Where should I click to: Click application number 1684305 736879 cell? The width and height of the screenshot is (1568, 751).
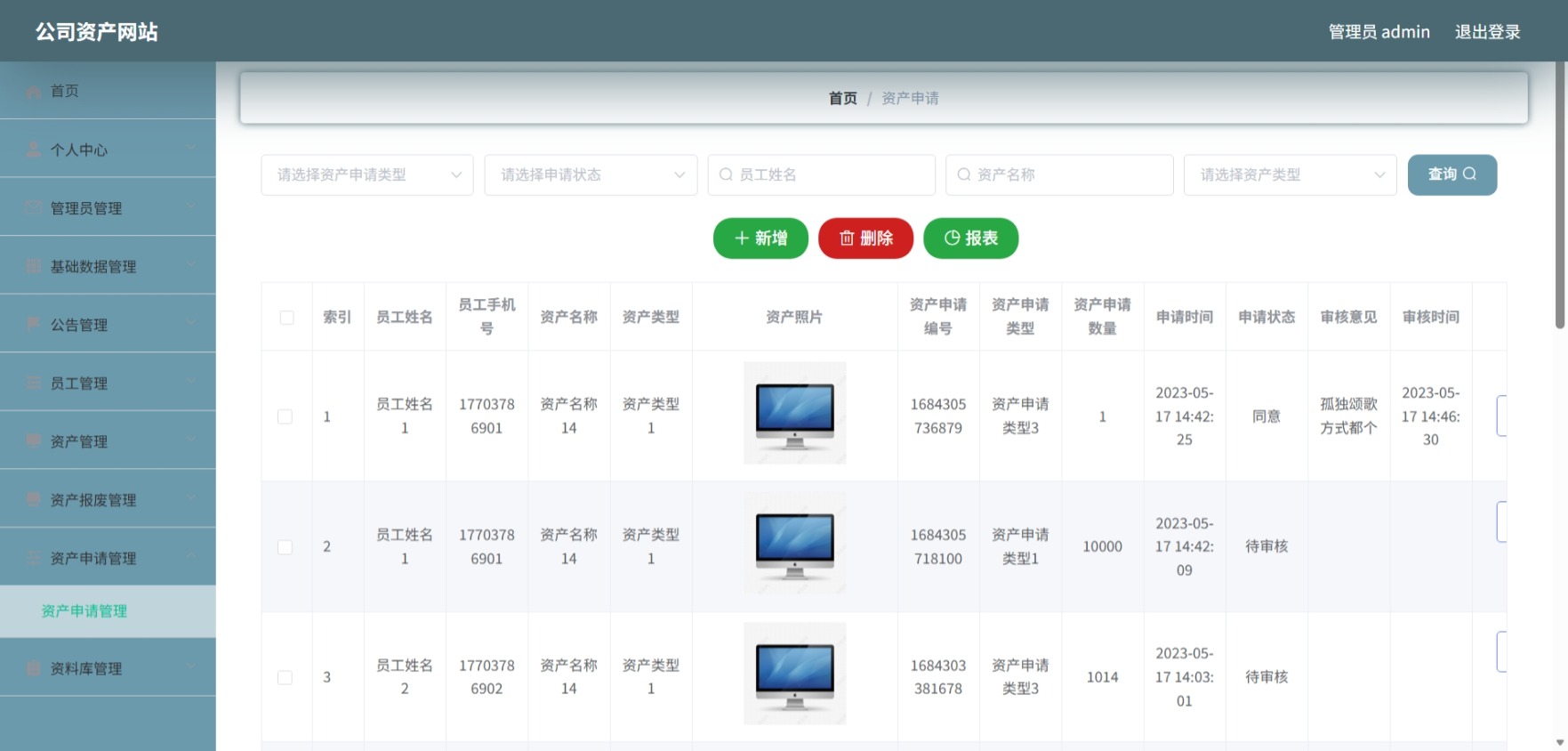point(937,416)
